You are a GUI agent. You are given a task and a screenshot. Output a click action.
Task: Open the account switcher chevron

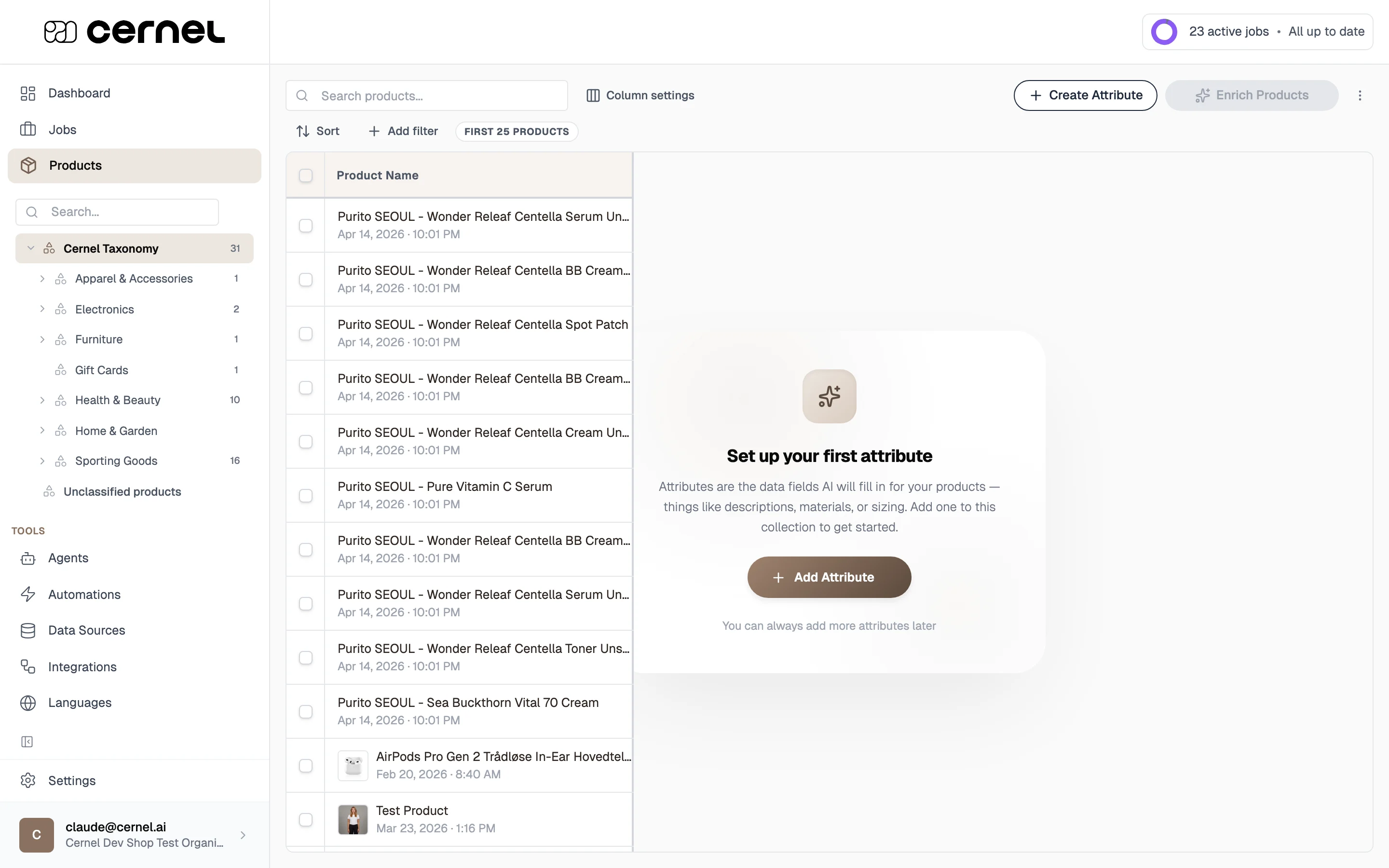pos(243,835)
